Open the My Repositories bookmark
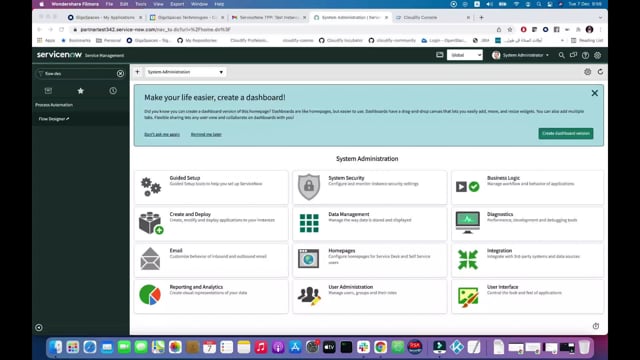Viewport: 640px width, 360px height. tap(197, 40)
